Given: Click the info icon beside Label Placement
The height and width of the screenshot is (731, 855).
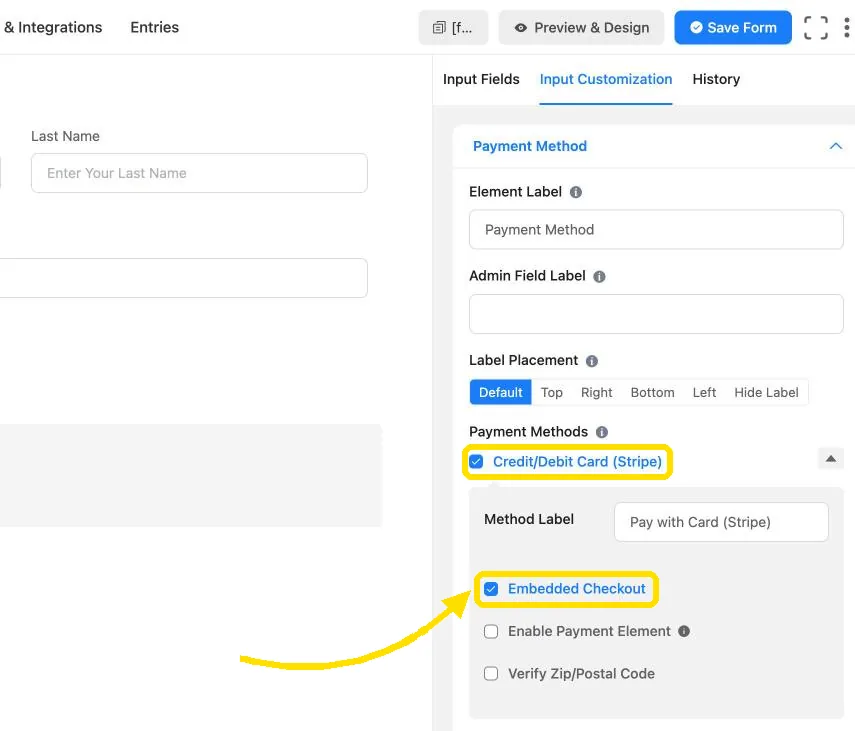Looking at the screenshot, I should click(592, 361).
